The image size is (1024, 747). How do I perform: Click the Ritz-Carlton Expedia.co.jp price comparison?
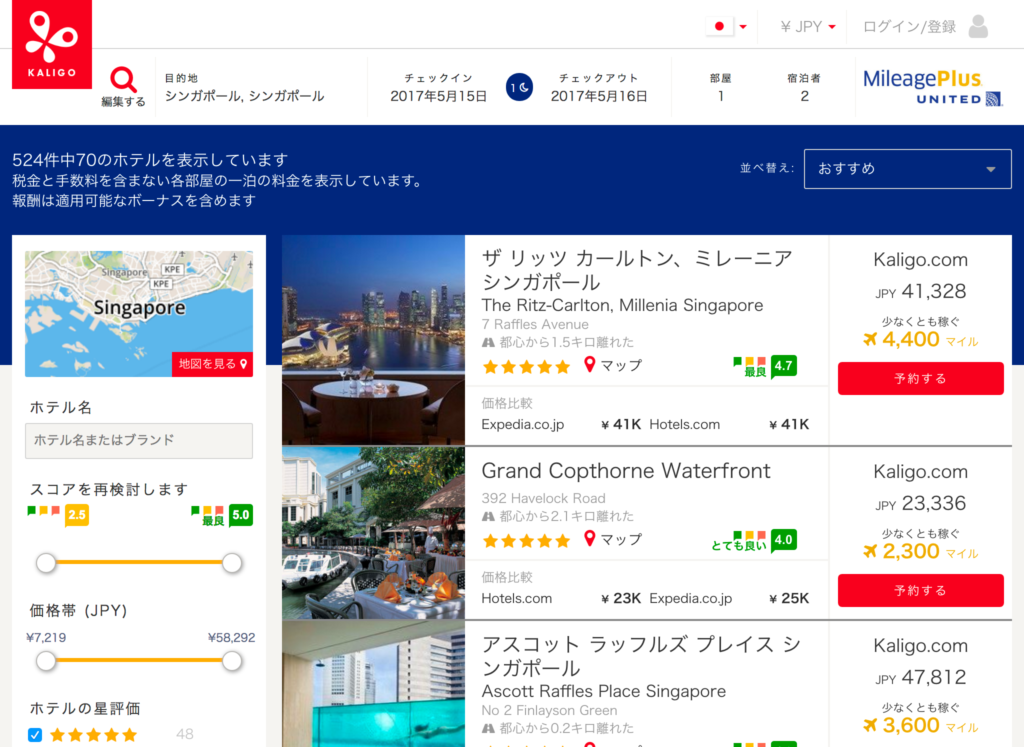561,424
